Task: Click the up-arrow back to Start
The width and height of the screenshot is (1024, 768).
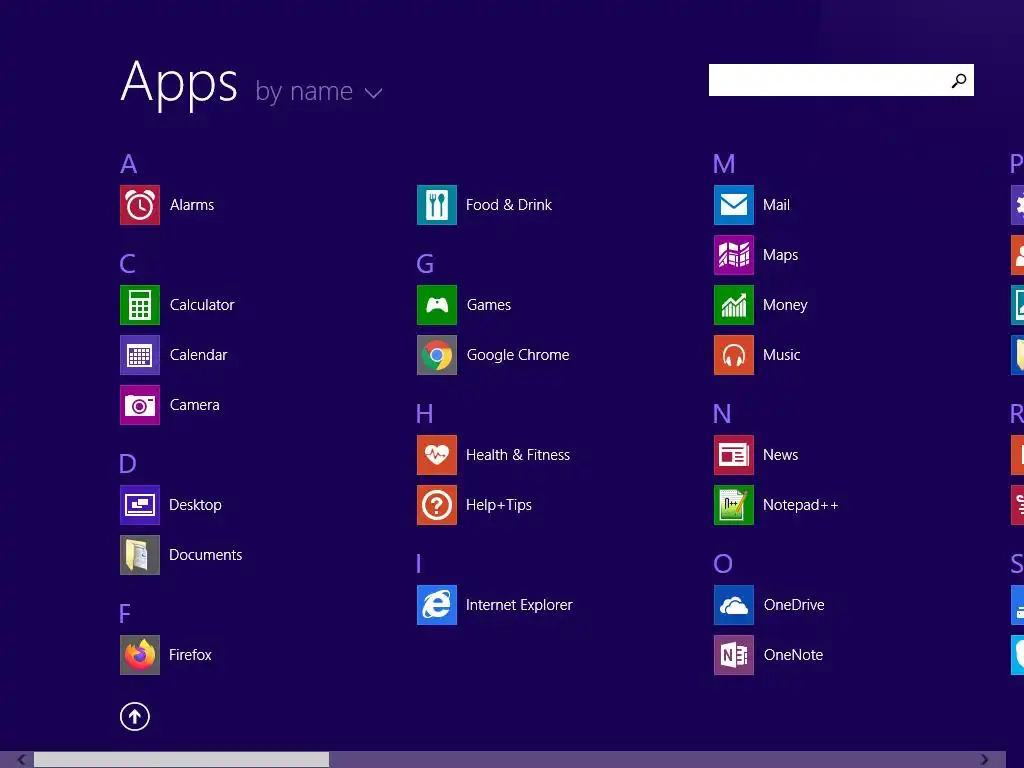Action: [135, 716]
